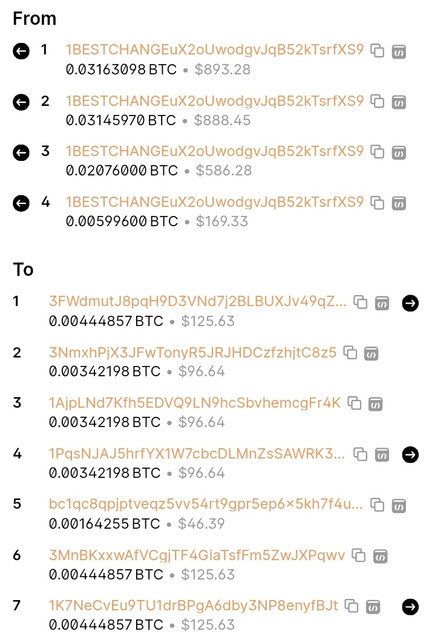This screenshot has height=640, width=426.
Task: Open the 1BESTCHANGE address link on input 1
Action: pos(215,50)
